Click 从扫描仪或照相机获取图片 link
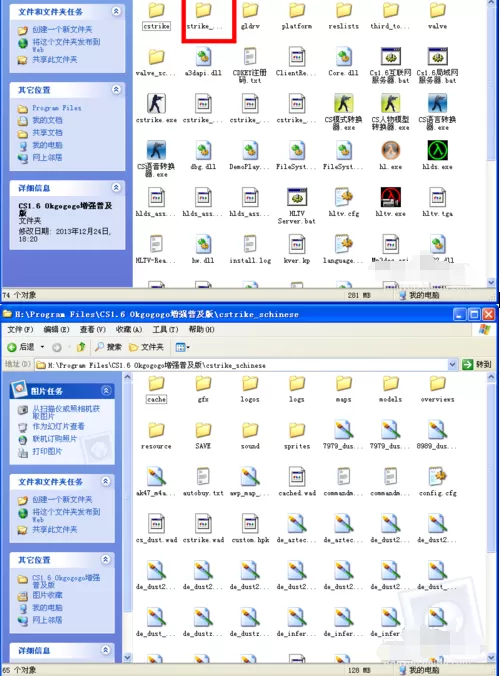This screenshot has height=676, width=501. click(66, 412)
